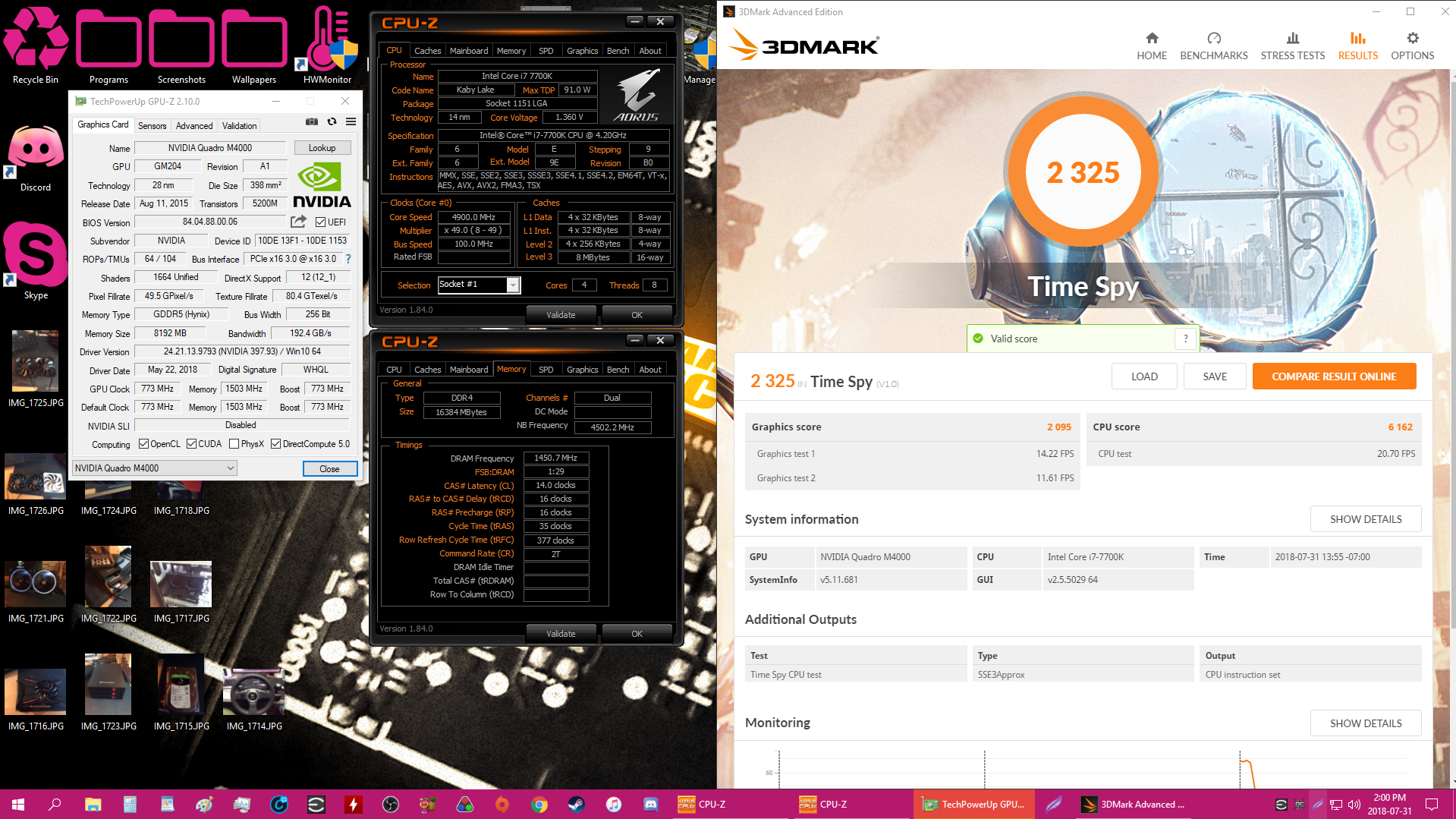Switch to GPU-Z Sensors tab
The width and height of the screenshot is (1456, 819).
pos(152,126)
